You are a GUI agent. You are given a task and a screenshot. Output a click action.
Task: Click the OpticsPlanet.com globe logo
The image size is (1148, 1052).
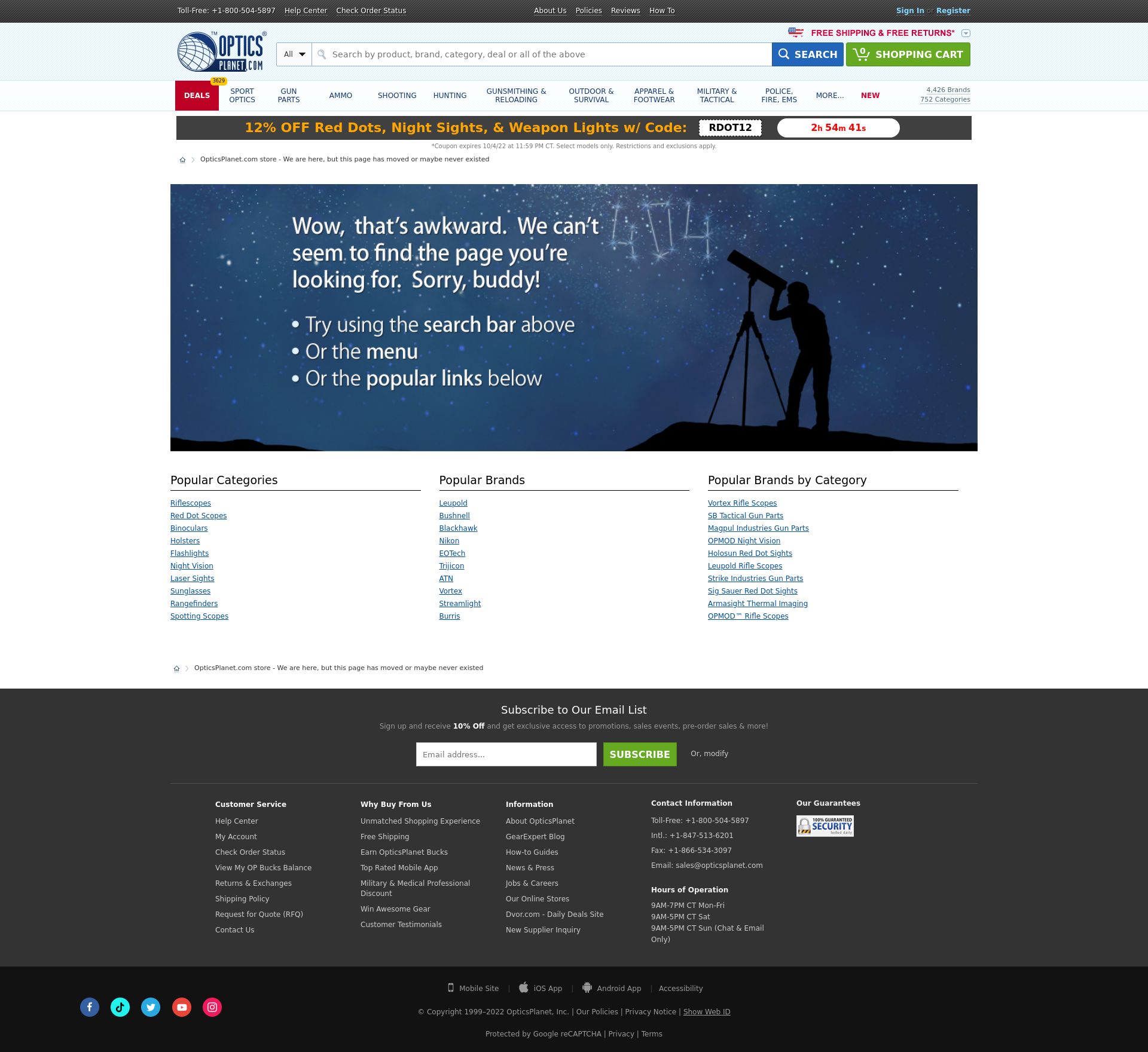coord(222,51)
